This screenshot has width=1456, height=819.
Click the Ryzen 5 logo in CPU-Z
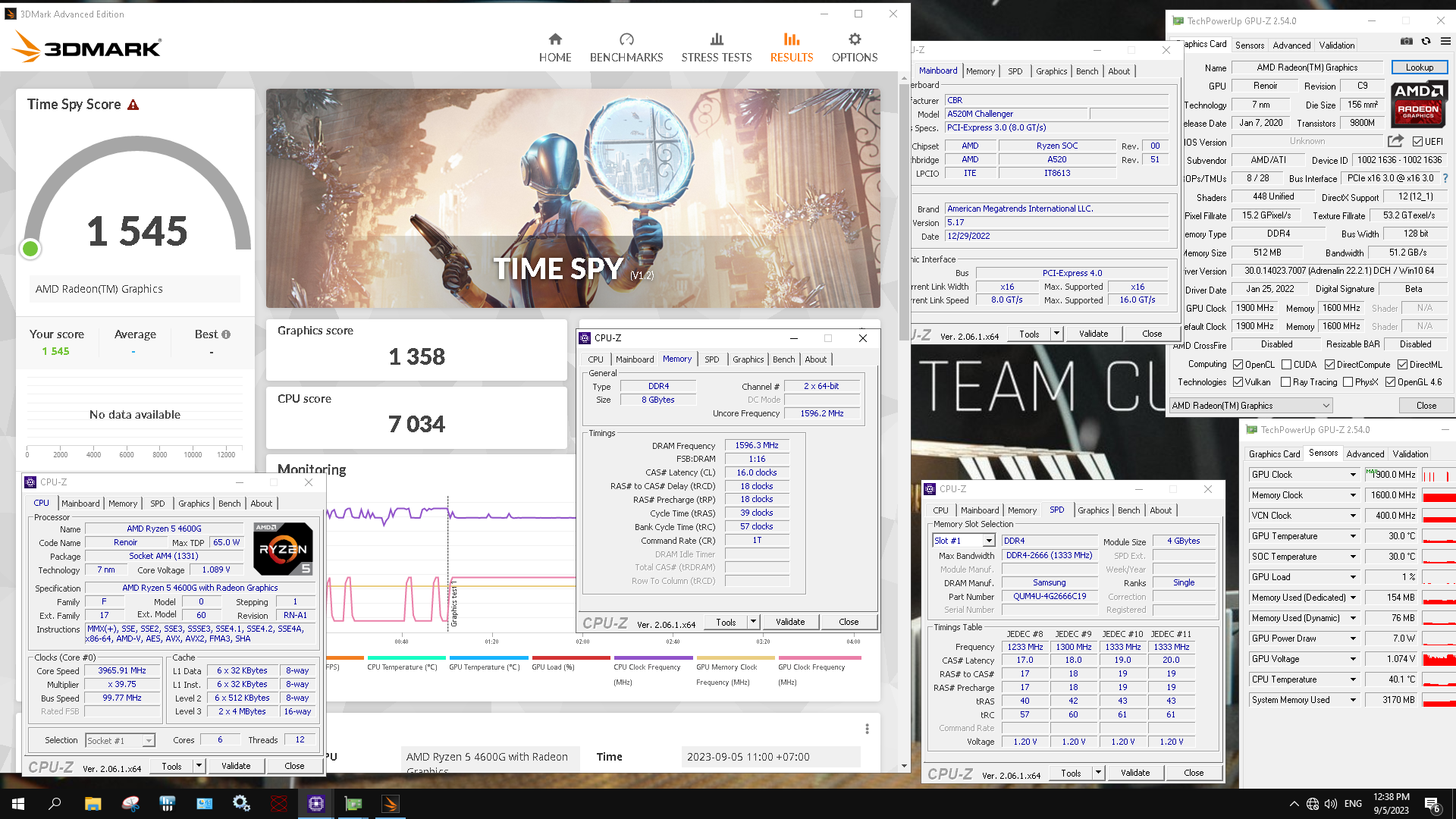tap(283, 548)
